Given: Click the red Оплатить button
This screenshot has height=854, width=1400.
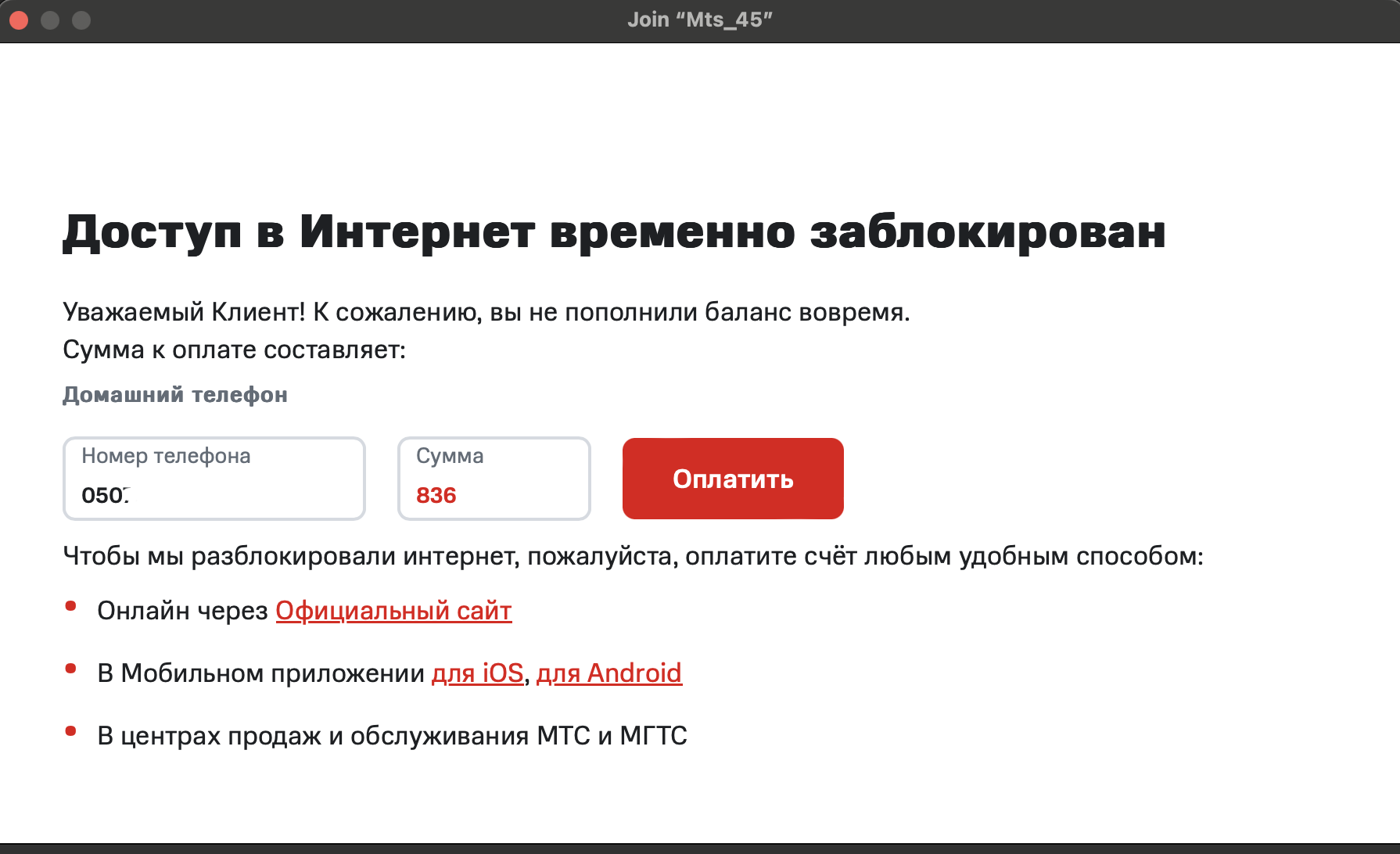Looking at the screenshot, I should (733, 479).
